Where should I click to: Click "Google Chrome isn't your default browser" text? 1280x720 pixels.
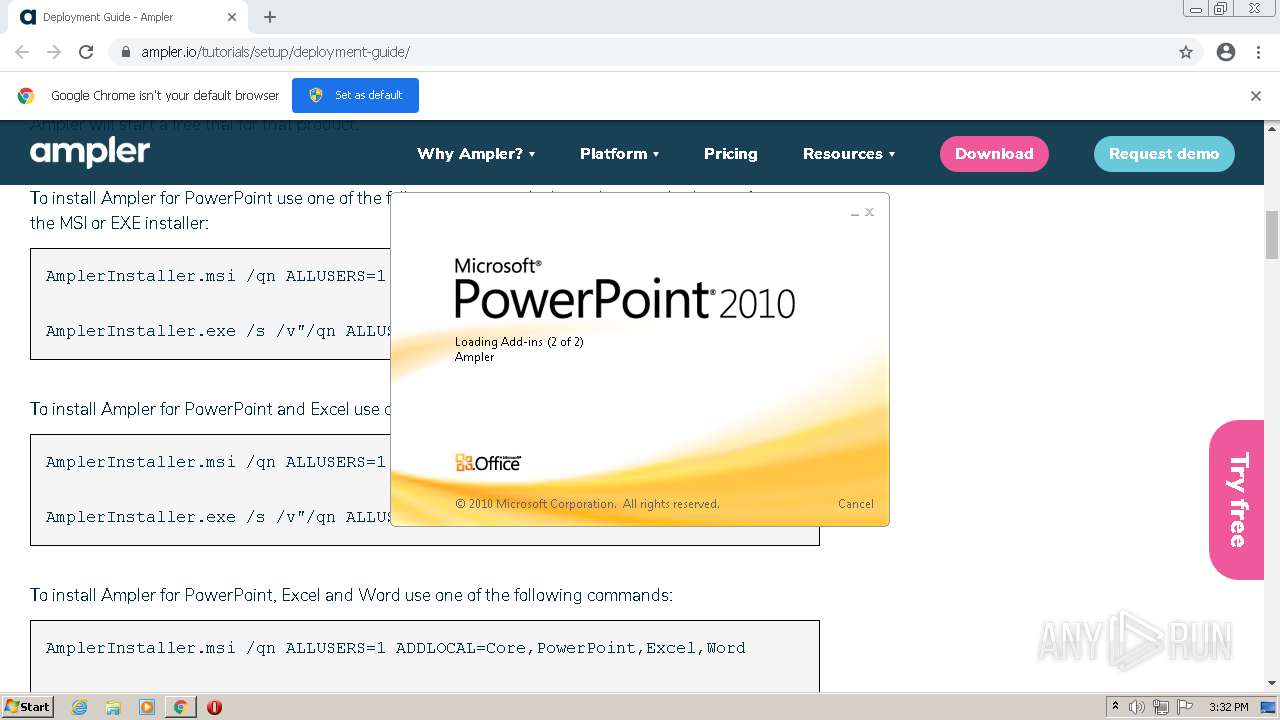point(165,96)
